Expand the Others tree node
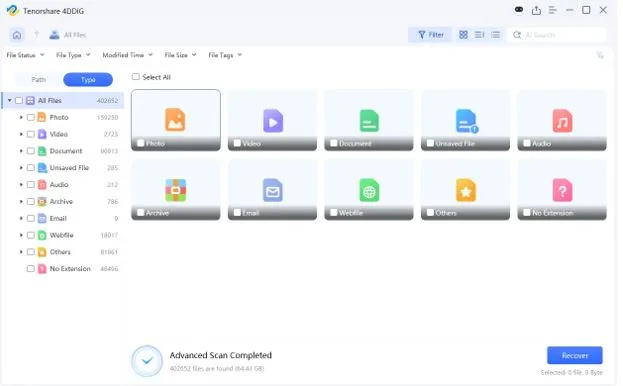The height and width of the screenshot is (386, 623). click(21, 252)
